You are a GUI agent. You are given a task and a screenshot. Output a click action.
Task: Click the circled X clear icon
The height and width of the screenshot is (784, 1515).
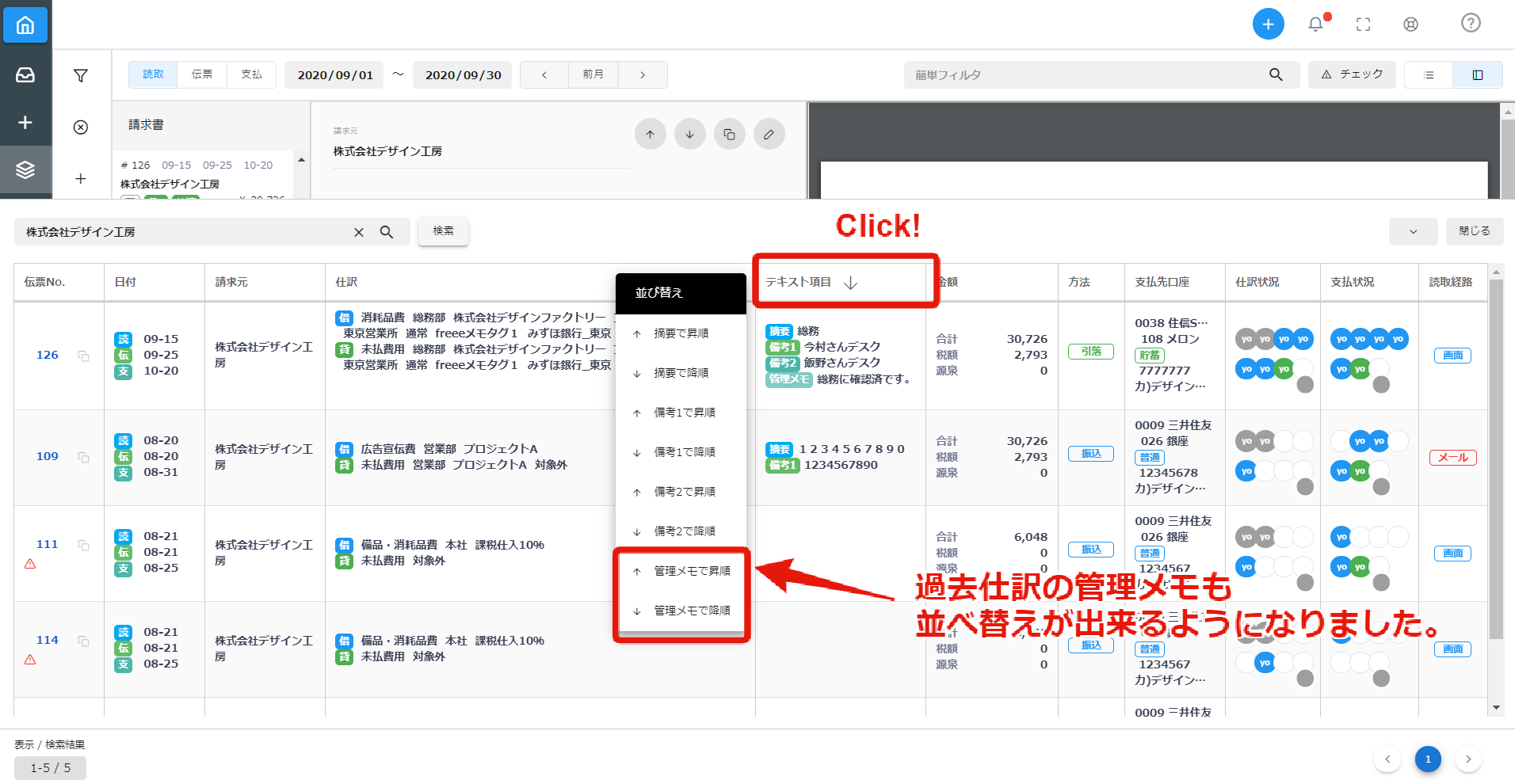(x=81, y=127)
